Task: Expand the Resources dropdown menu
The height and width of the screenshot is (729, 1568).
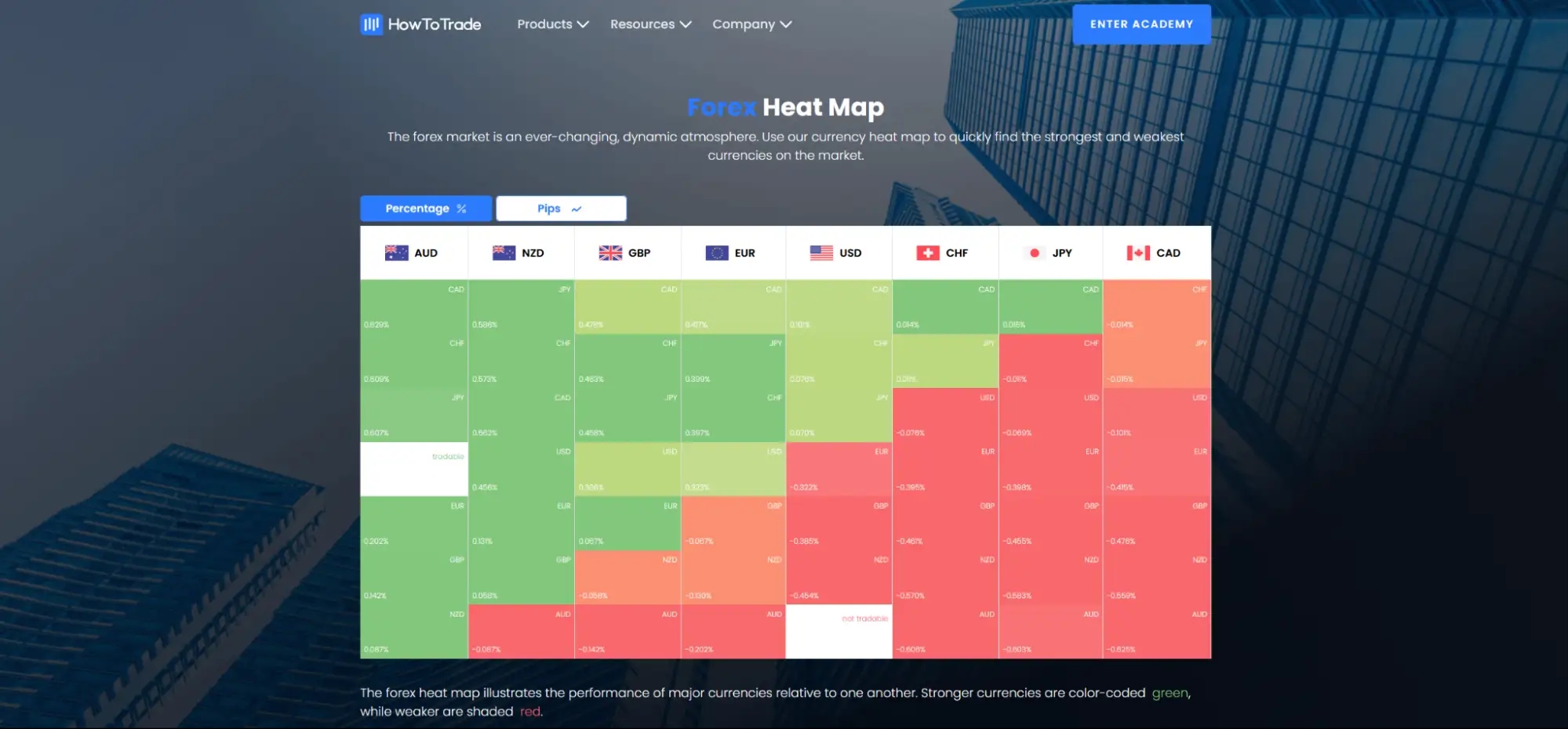Action: coord(651,24)
